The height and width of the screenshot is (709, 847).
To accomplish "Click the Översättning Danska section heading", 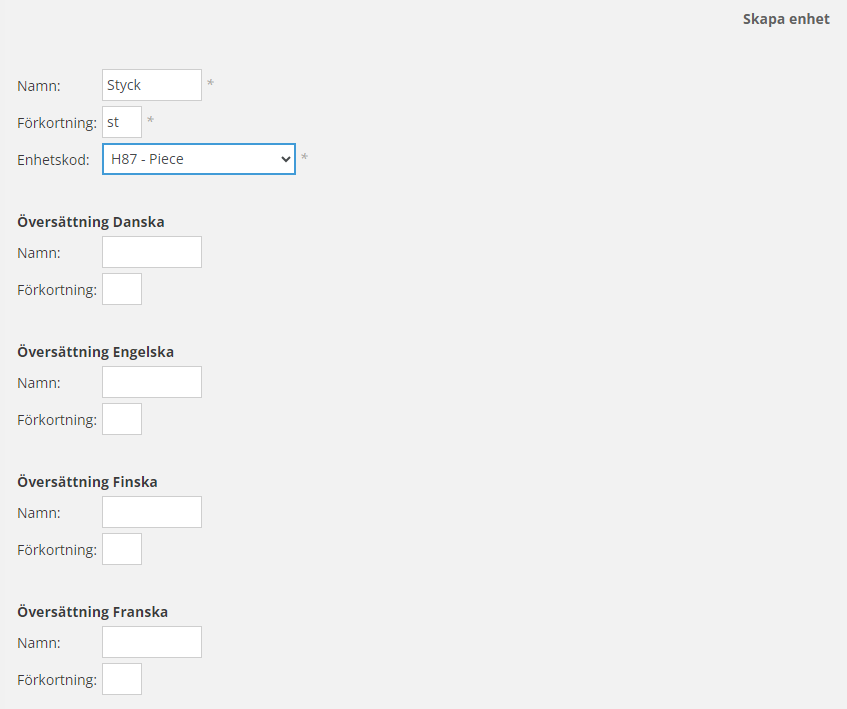I will (x=91, y=221).
